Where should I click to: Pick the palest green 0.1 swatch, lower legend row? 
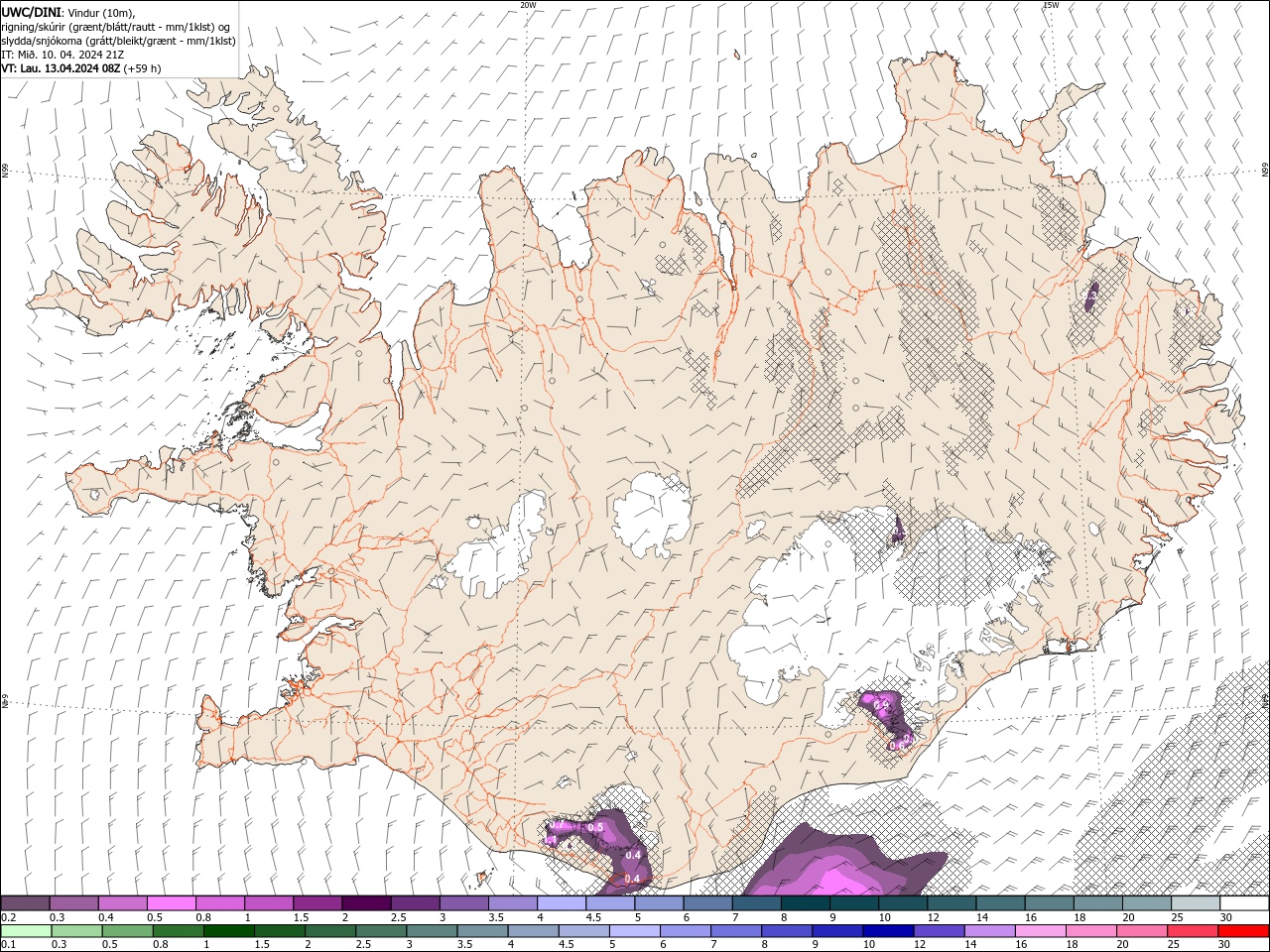pyautogui.click(x=26, y=931)
